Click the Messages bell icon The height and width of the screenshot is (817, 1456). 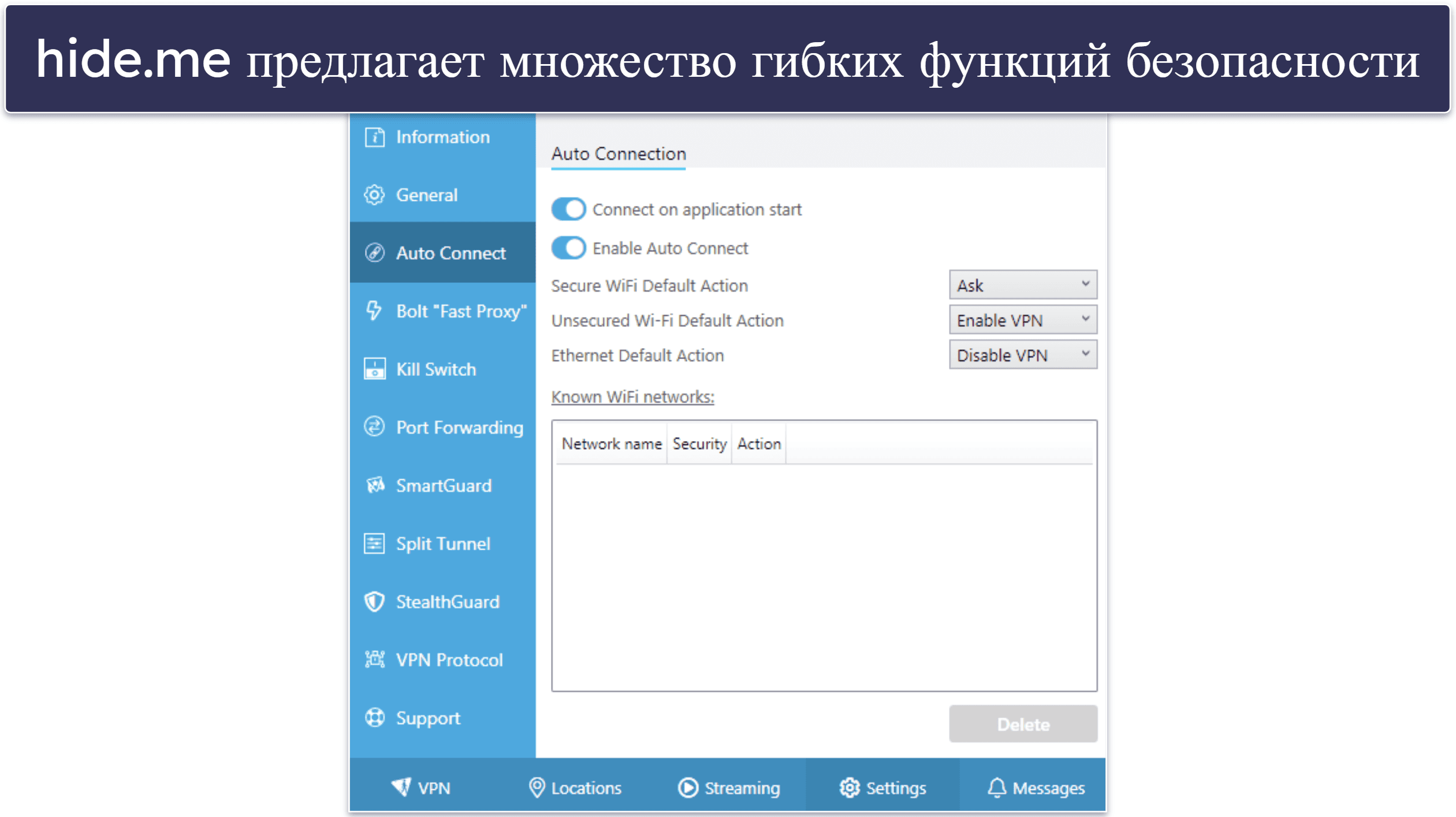996,788
